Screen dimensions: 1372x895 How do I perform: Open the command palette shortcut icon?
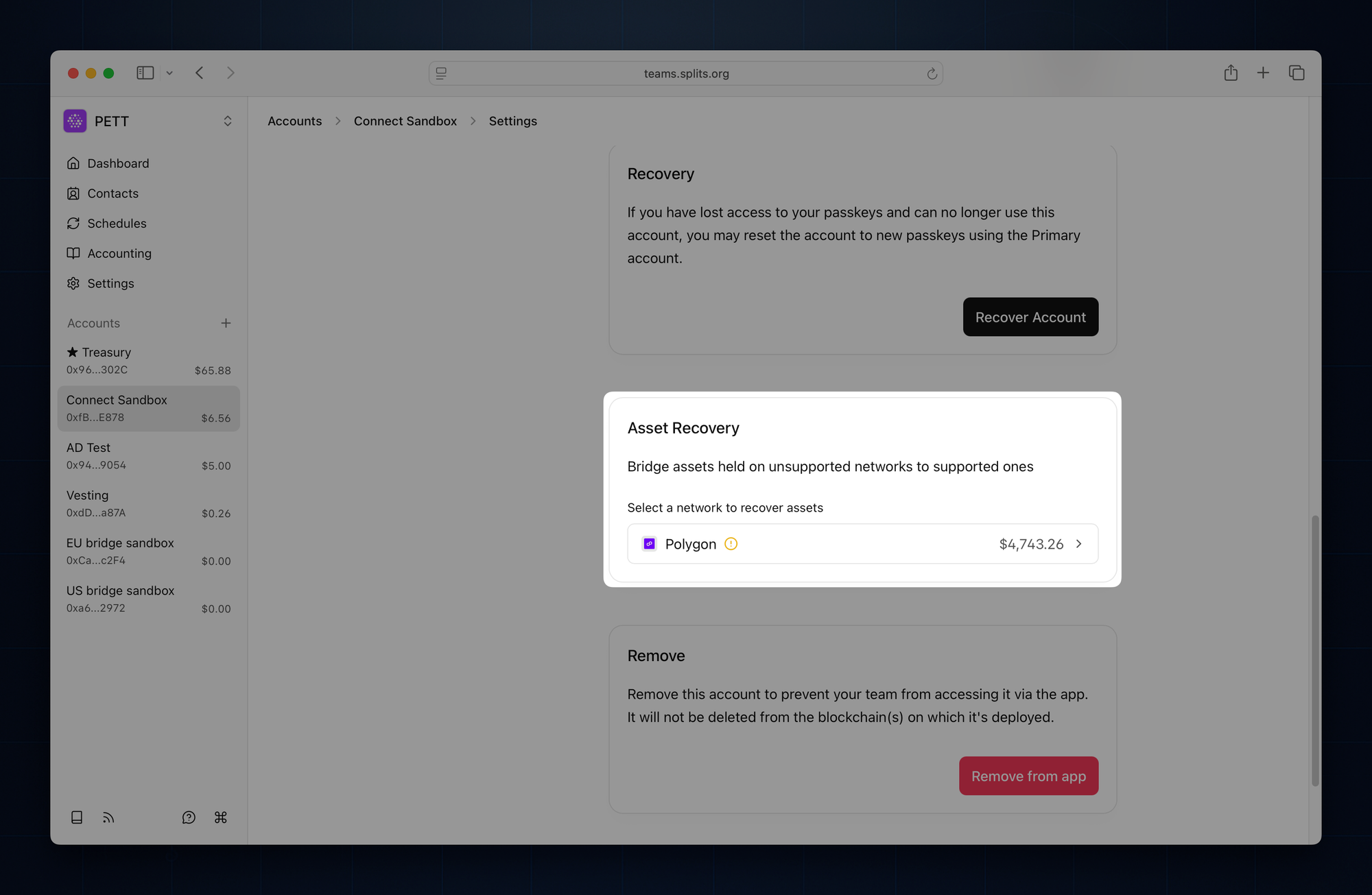[x=220, y=817]
